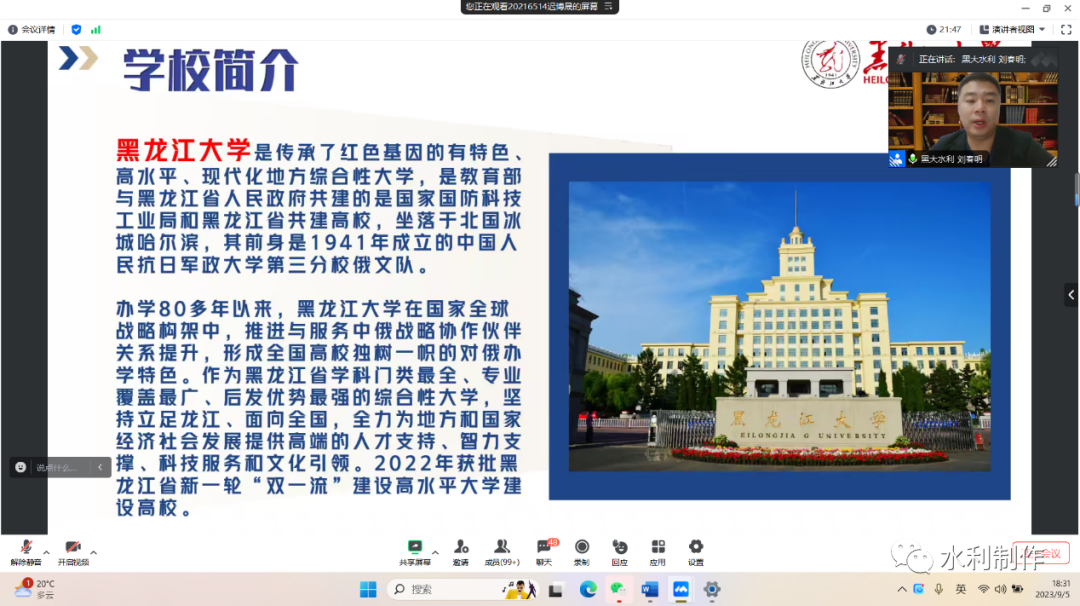This screenshot has height=606, width=1080.
Task: View network signal strength bars
Action: [x=96, y=30]
